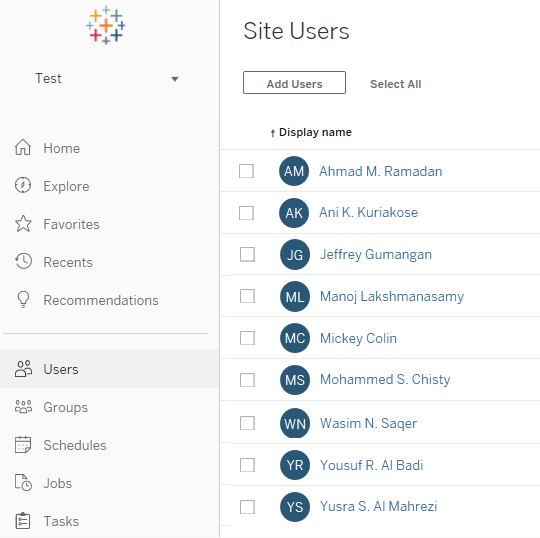This screenshot has height=538, width=540.
Task: Tick Jeffrey Gumangan's checkbox
Action: tap(247, 255)
